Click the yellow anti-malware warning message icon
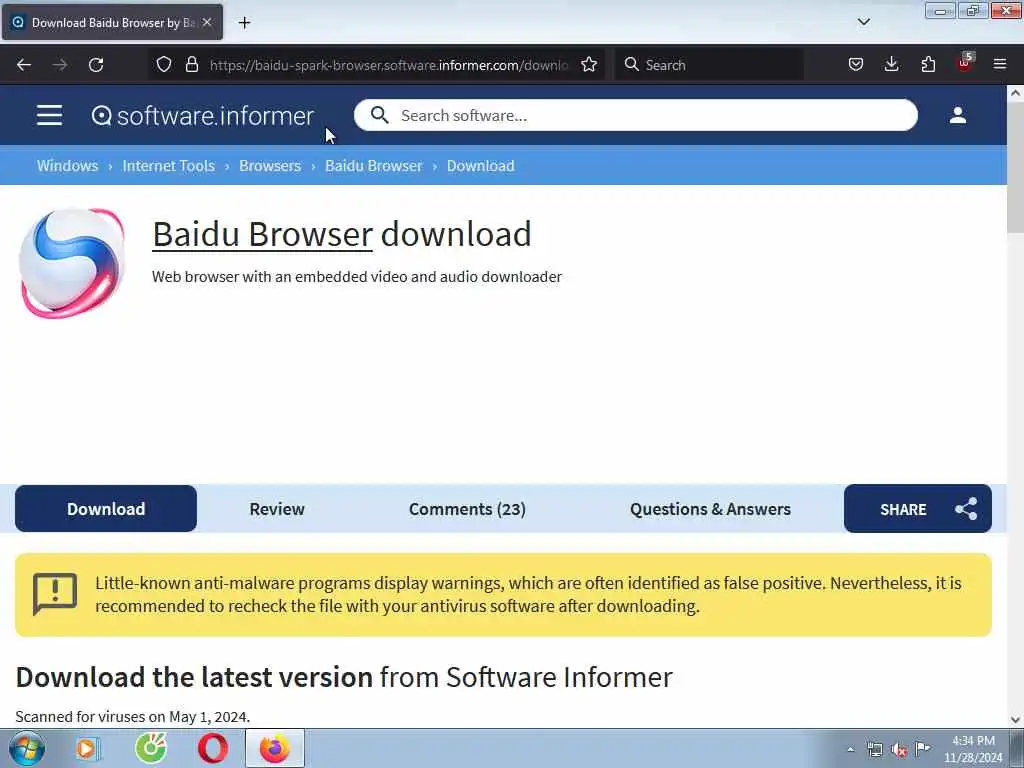Viewport: 1024px width, 768px height. coord(55,594)
